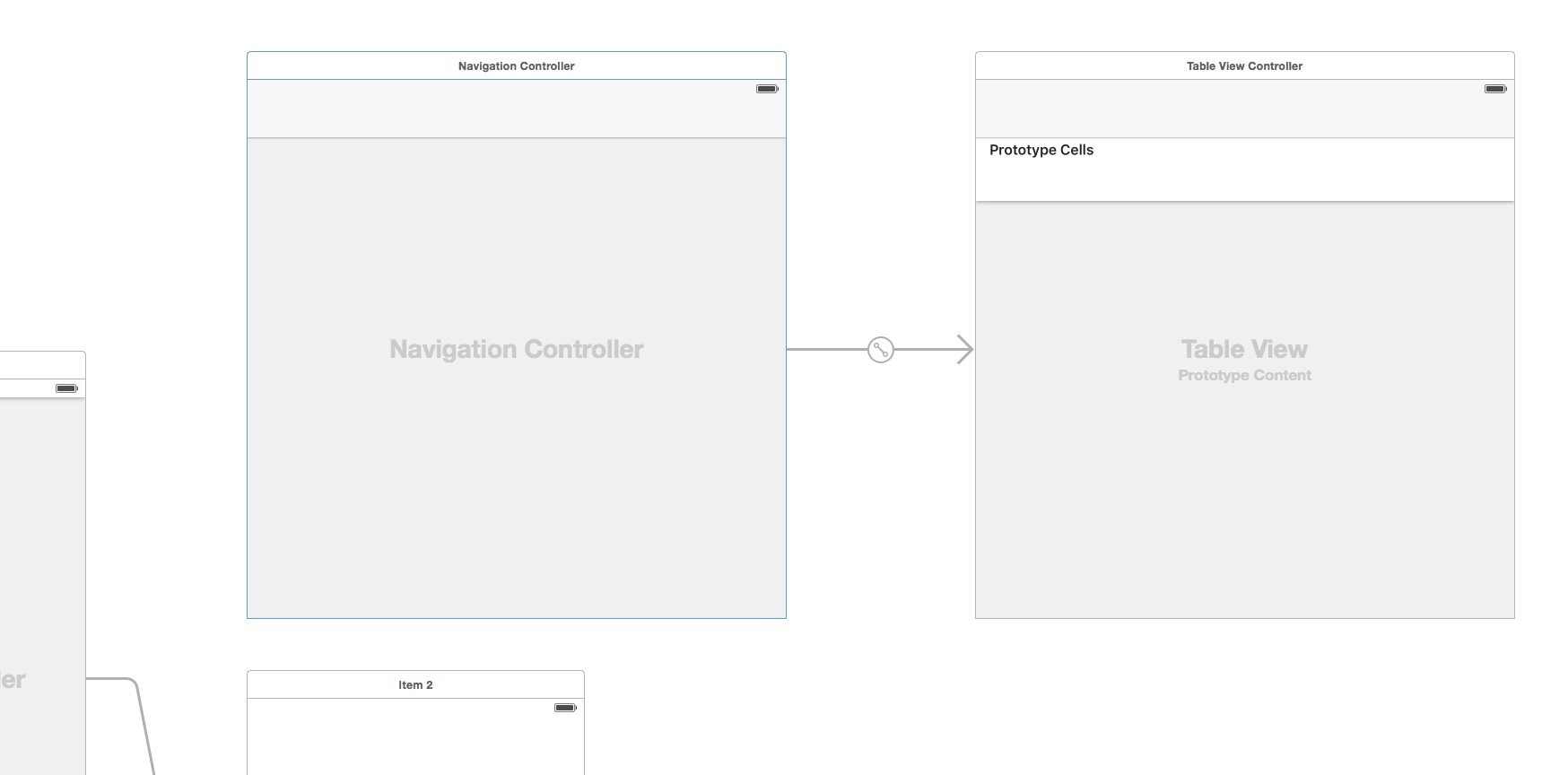Viewport: 1568px width, 775px height.
Task: Click battery icon in Item 2 scene
Action: coord(565,708)
